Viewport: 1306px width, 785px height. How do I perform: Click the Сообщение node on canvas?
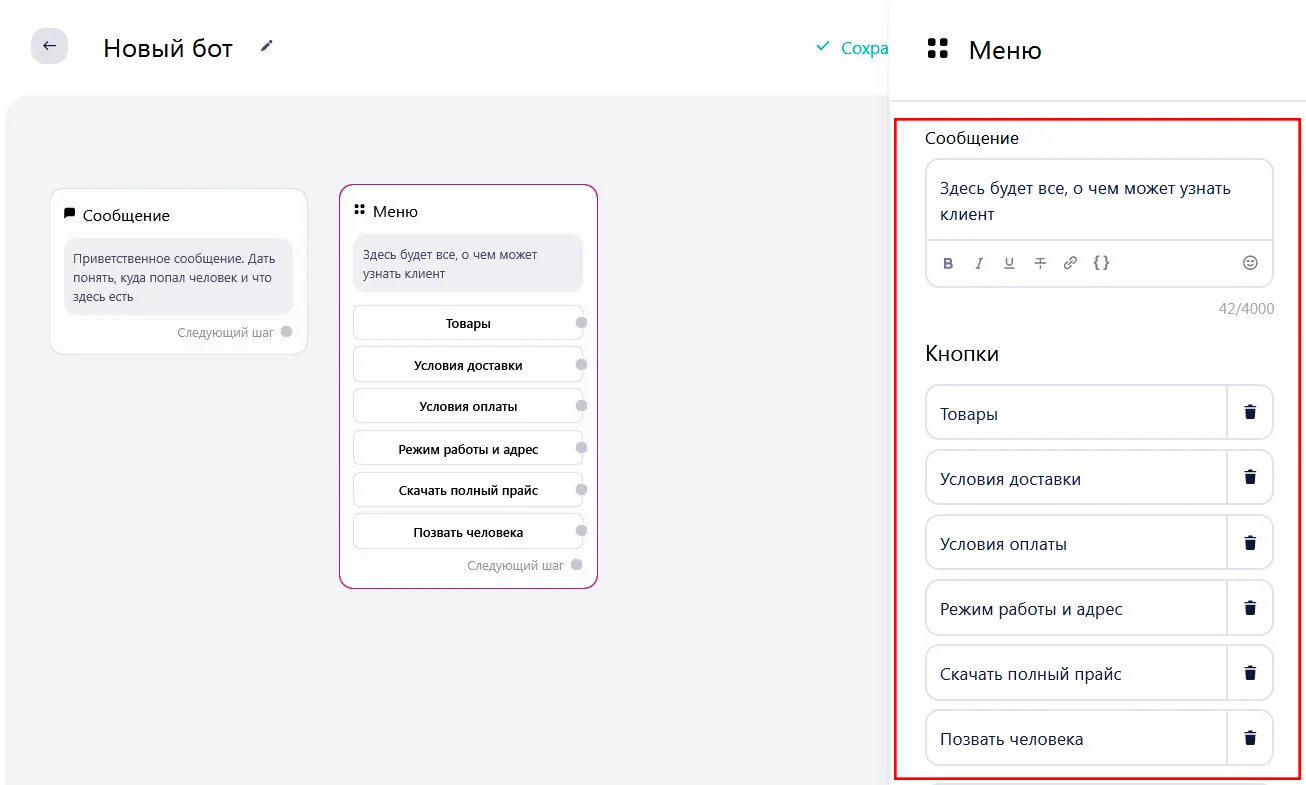(178, 215)
